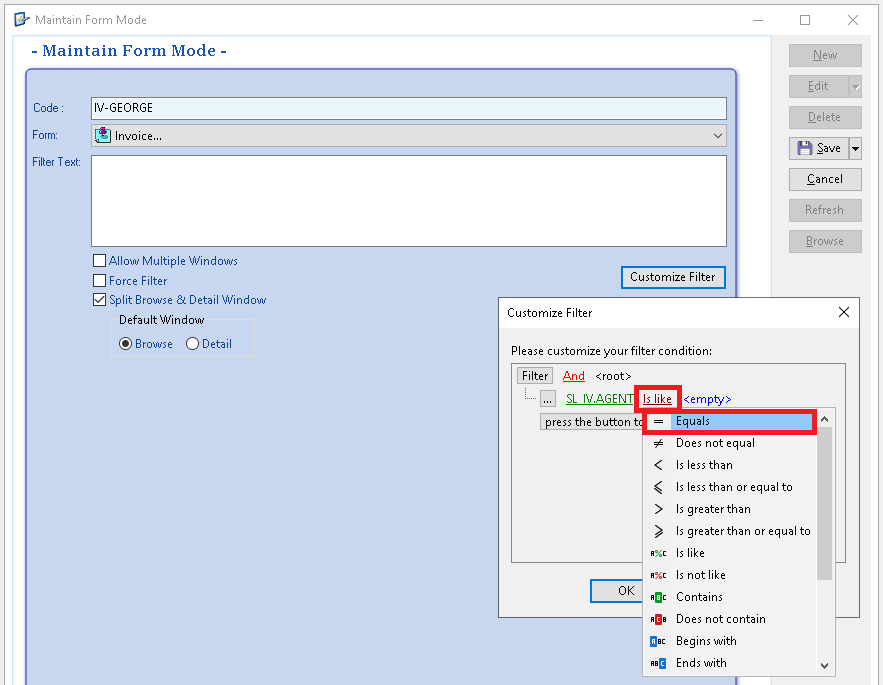The height and width of the screenshot is (685, 883).
Task: Expand the Form dropdown list
Action: pyautogui.click(x=717, y=136)
